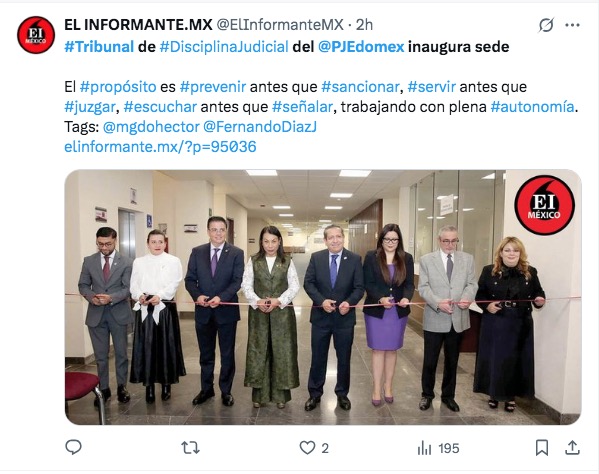Repost this tweet with retweet icon
The image size is (599, 474).
pos(190,447)
